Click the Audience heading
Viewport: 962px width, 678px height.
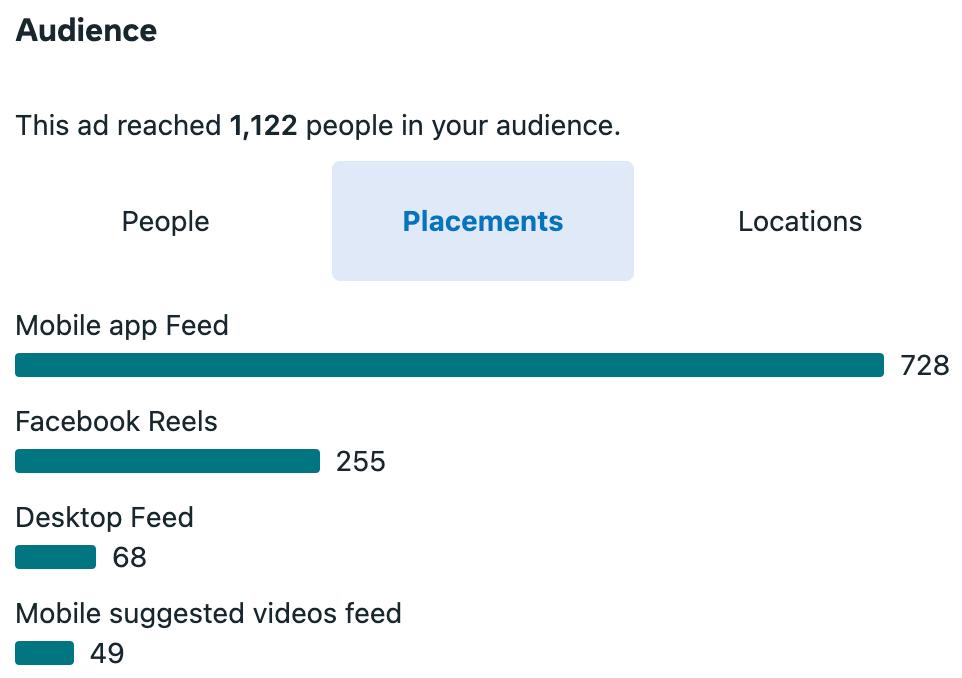pos(87,31)
